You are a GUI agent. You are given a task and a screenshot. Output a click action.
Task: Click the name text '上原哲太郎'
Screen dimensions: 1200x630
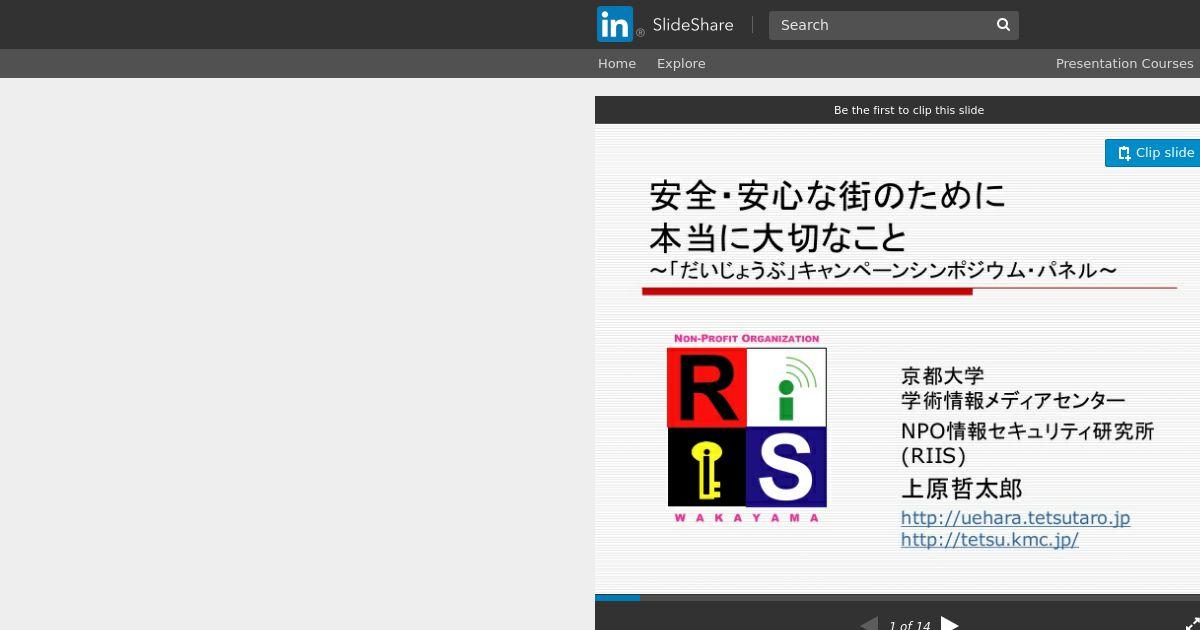(961, 489)
